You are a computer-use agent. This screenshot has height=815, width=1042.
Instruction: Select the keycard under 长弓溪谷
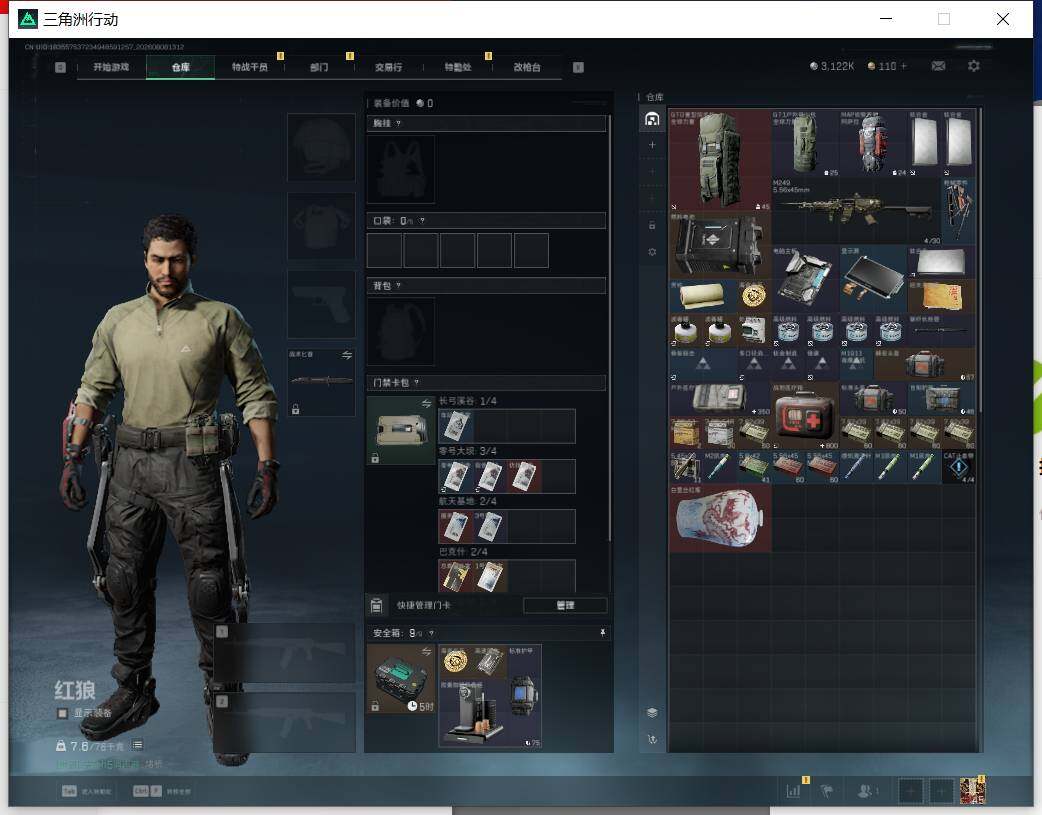(456, 425)
